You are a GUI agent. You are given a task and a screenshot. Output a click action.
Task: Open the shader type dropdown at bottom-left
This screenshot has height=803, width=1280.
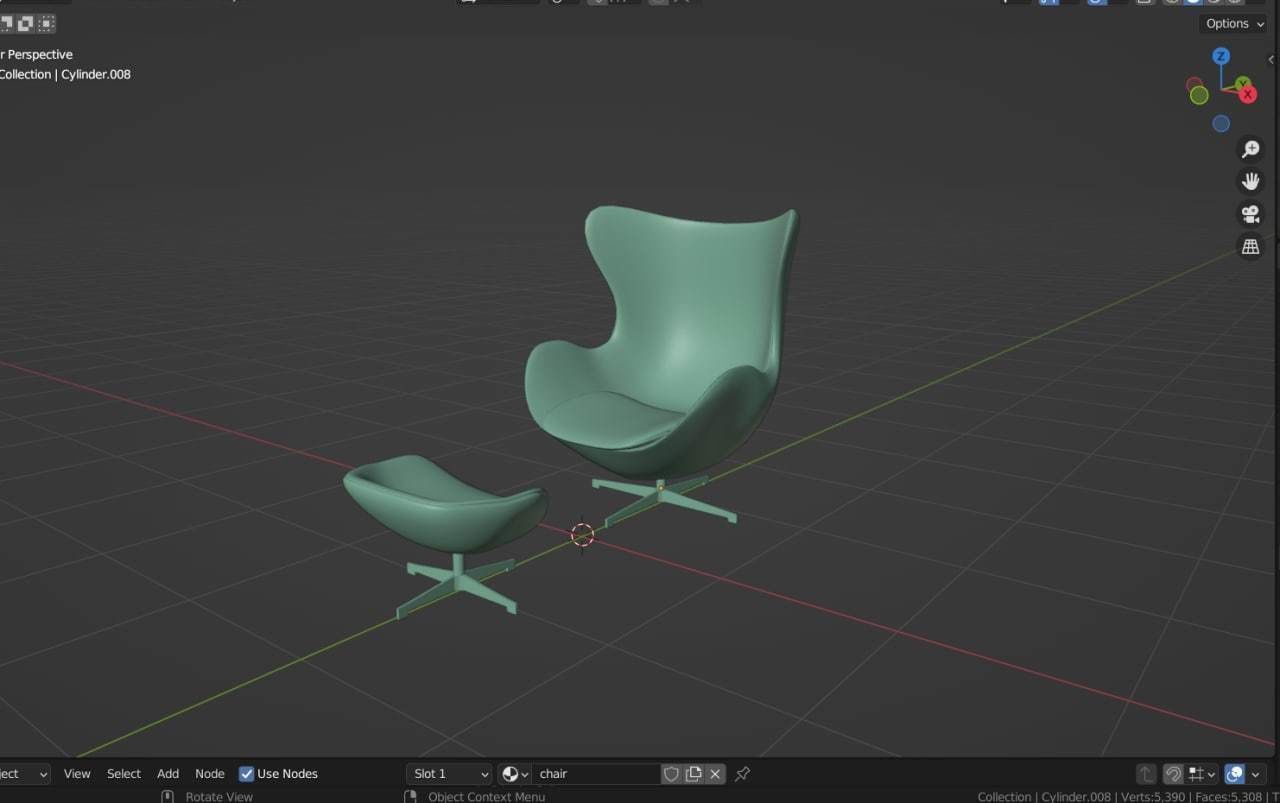click(24, 774)
